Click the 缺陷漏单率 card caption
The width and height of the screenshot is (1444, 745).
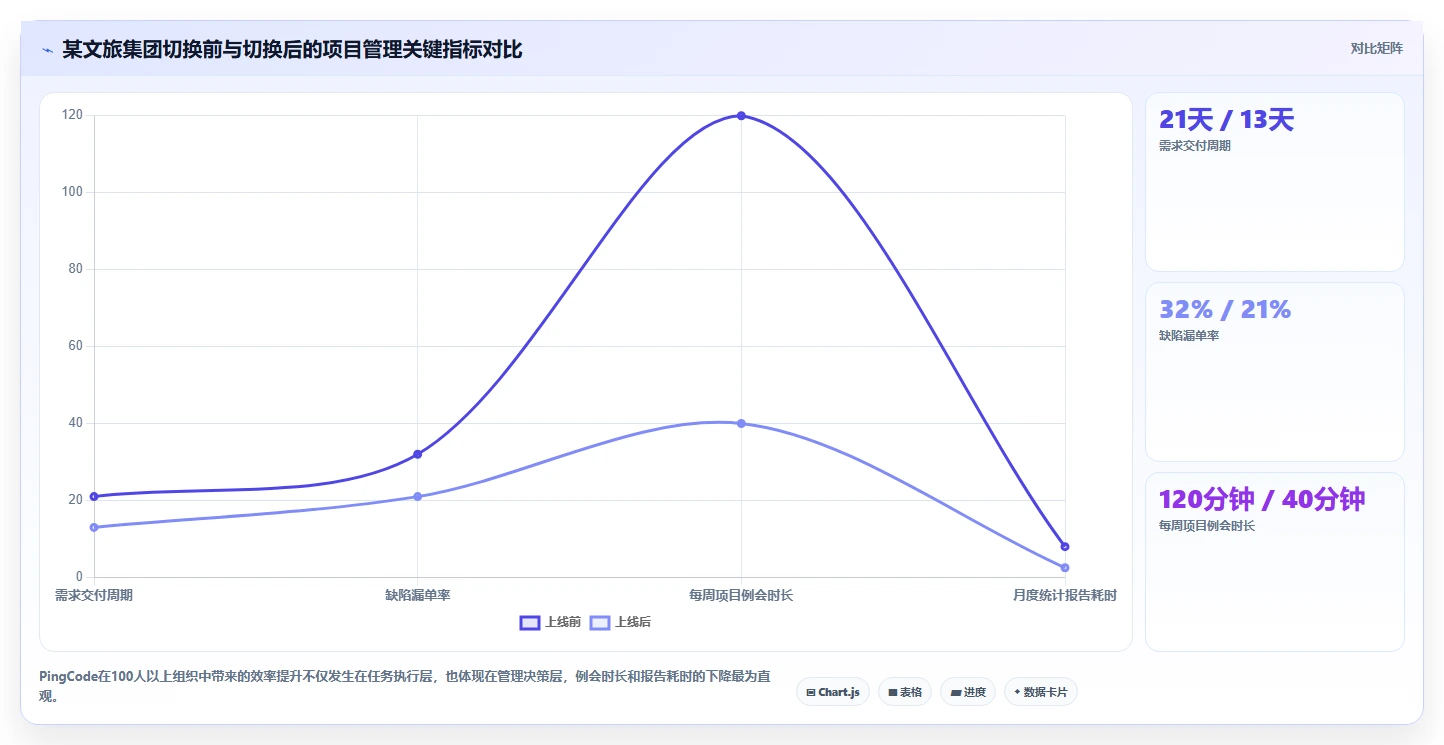[1189, 336]
